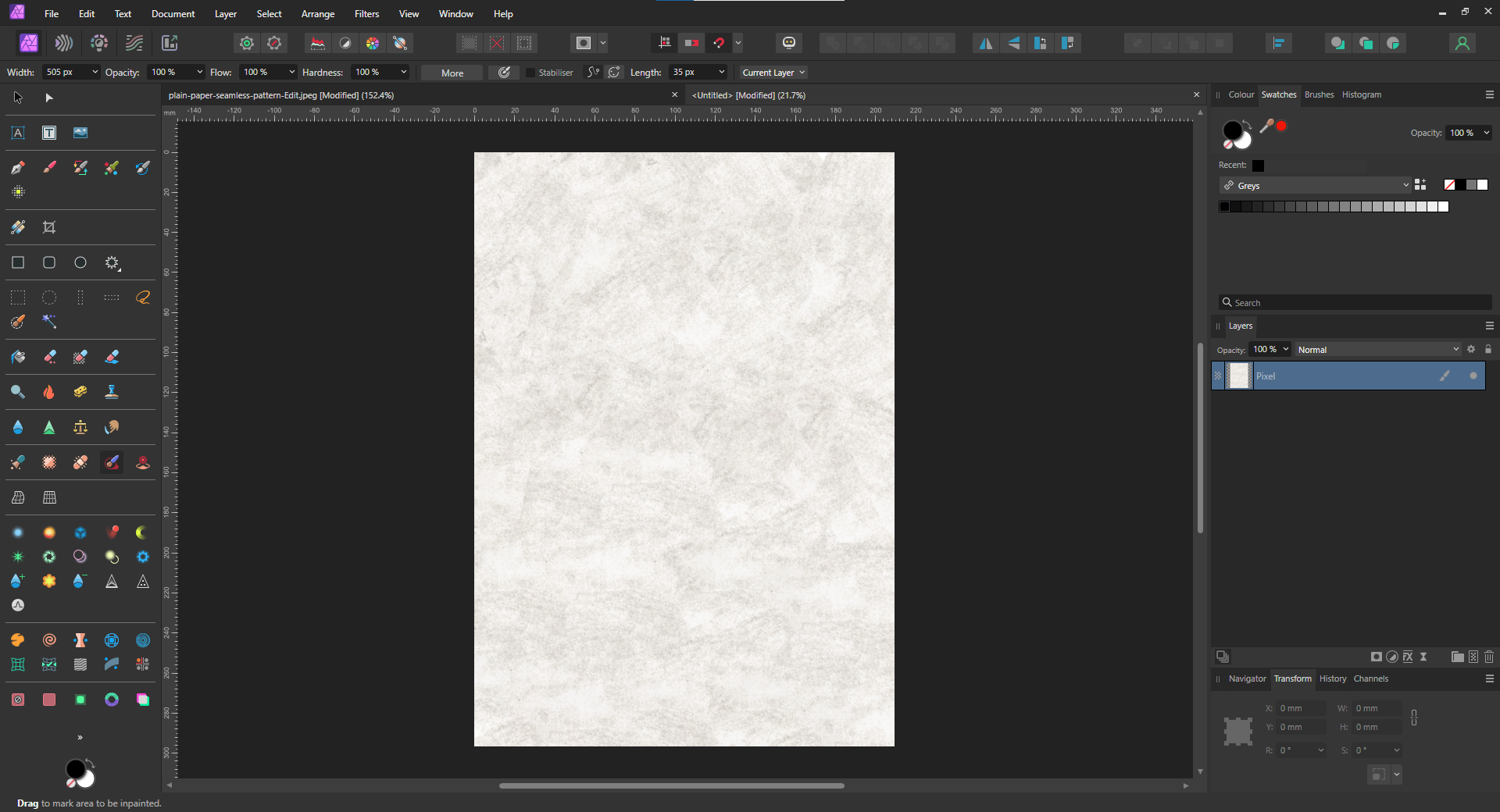The height and width of the screenshot is (812, 1500).
Task: Click the Auto Levels toolbar icon
Action: 317,43
